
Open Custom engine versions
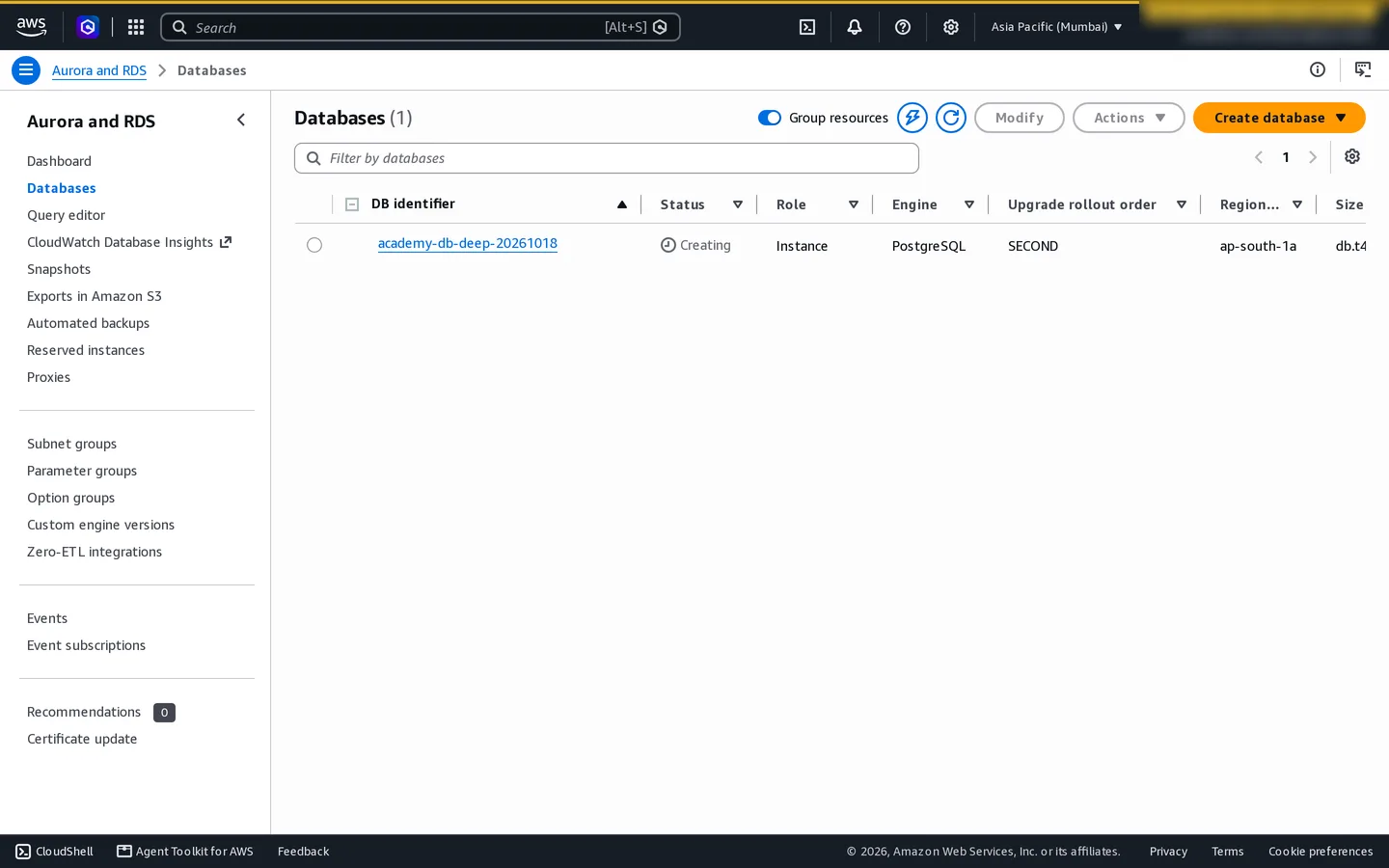coord(100,525)
